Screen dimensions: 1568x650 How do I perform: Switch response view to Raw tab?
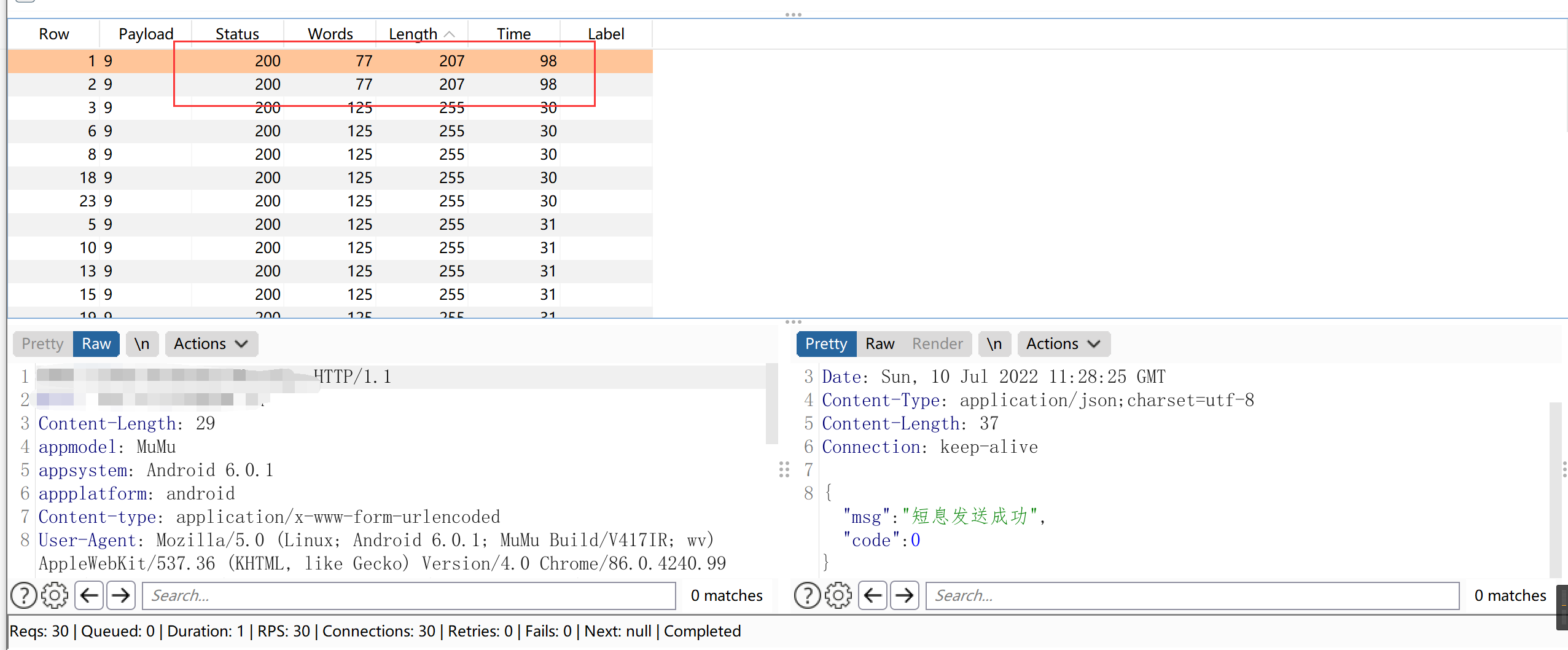(880, 344)
